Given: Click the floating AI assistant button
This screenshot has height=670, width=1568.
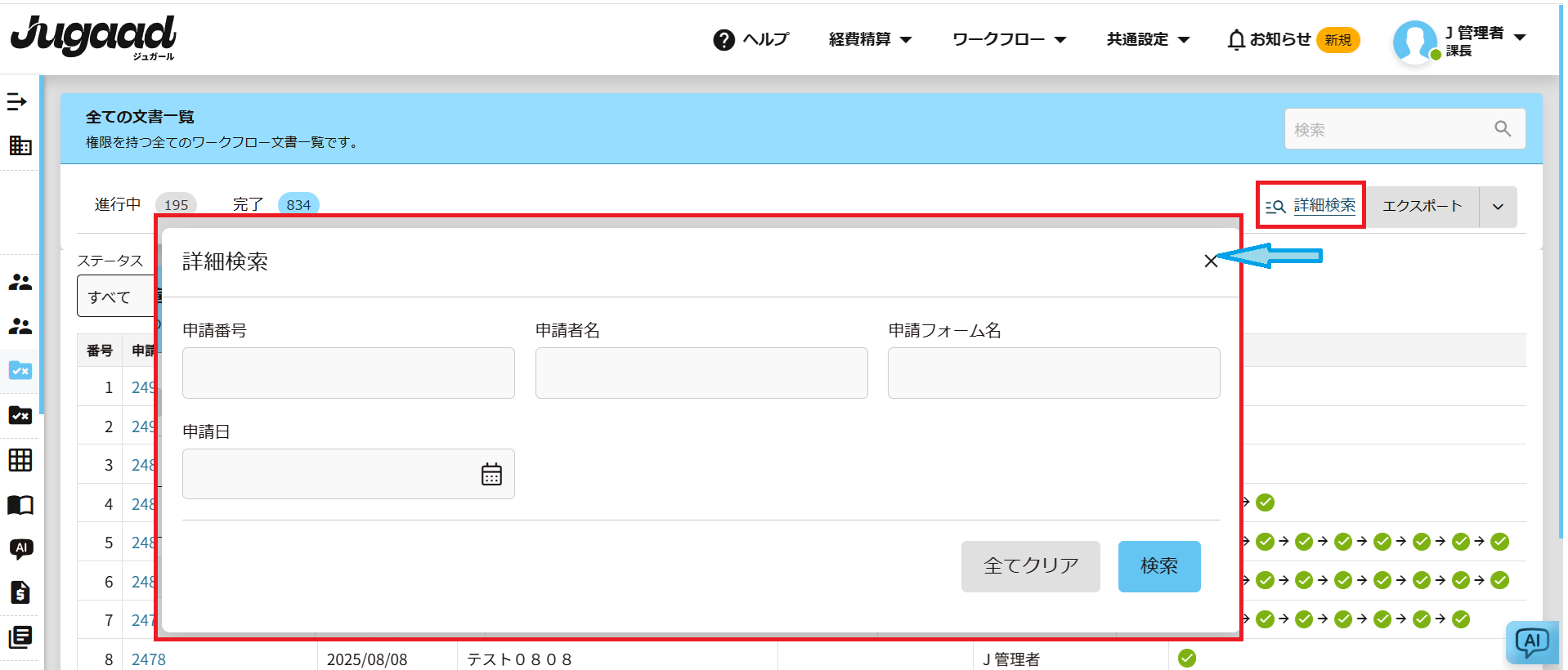Looking at the screenshot, I should point(1531,642).
